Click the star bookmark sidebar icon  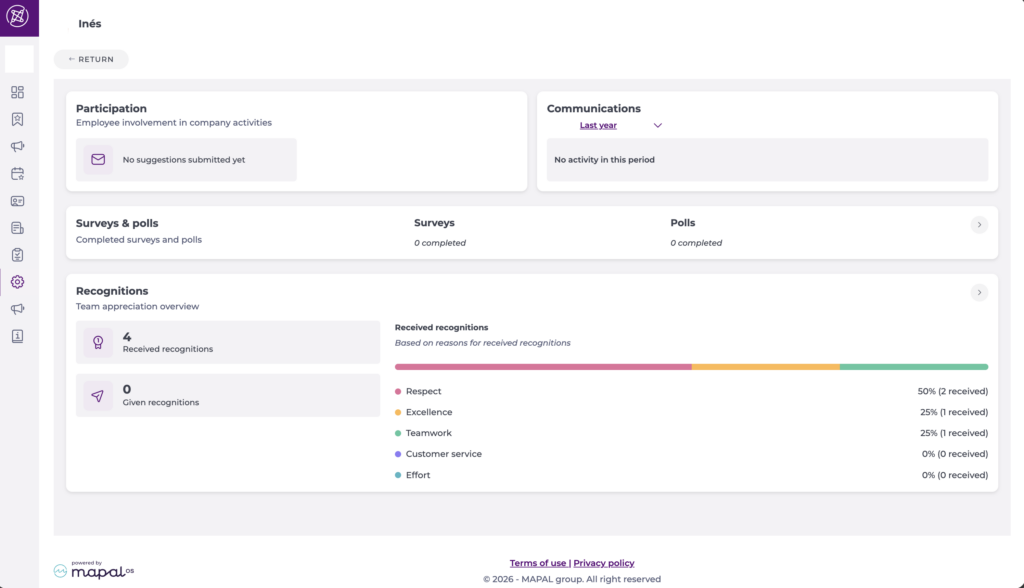point(18,120)
